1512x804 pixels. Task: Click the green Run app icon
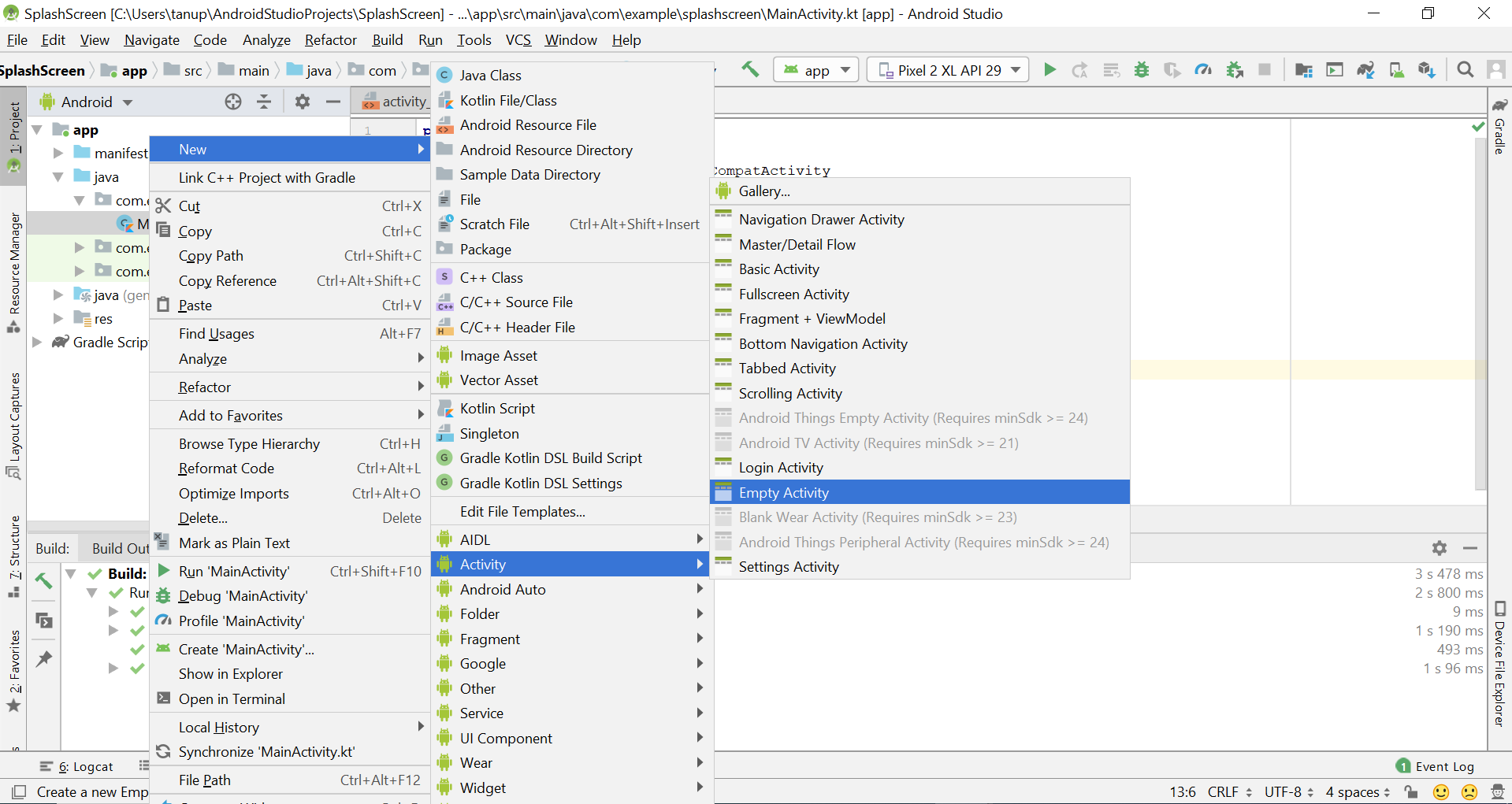click(x=1049, y=70)
